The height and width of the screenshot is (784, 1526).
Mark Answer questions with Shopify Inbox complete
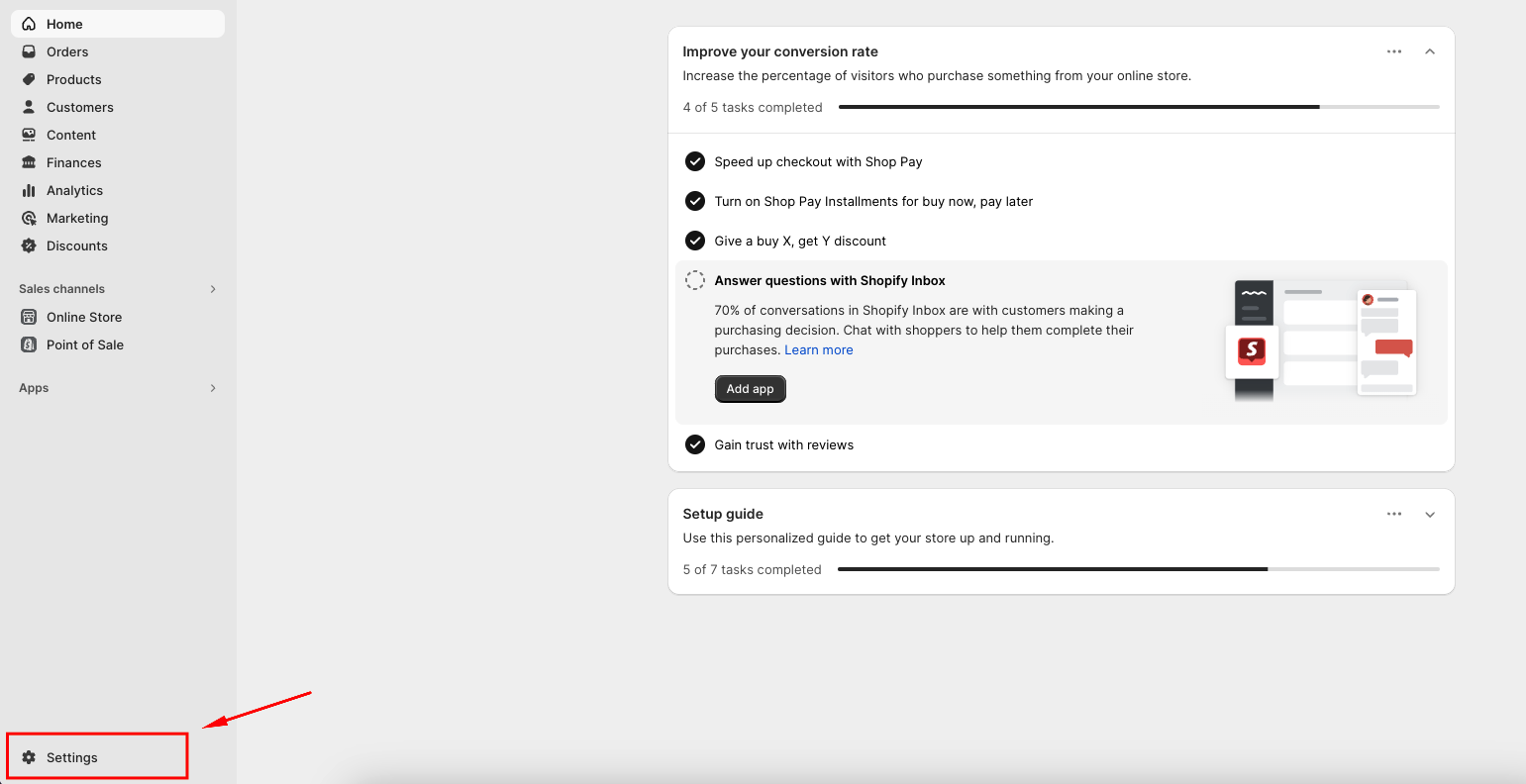pyautogui.click(x=695, y=280)
